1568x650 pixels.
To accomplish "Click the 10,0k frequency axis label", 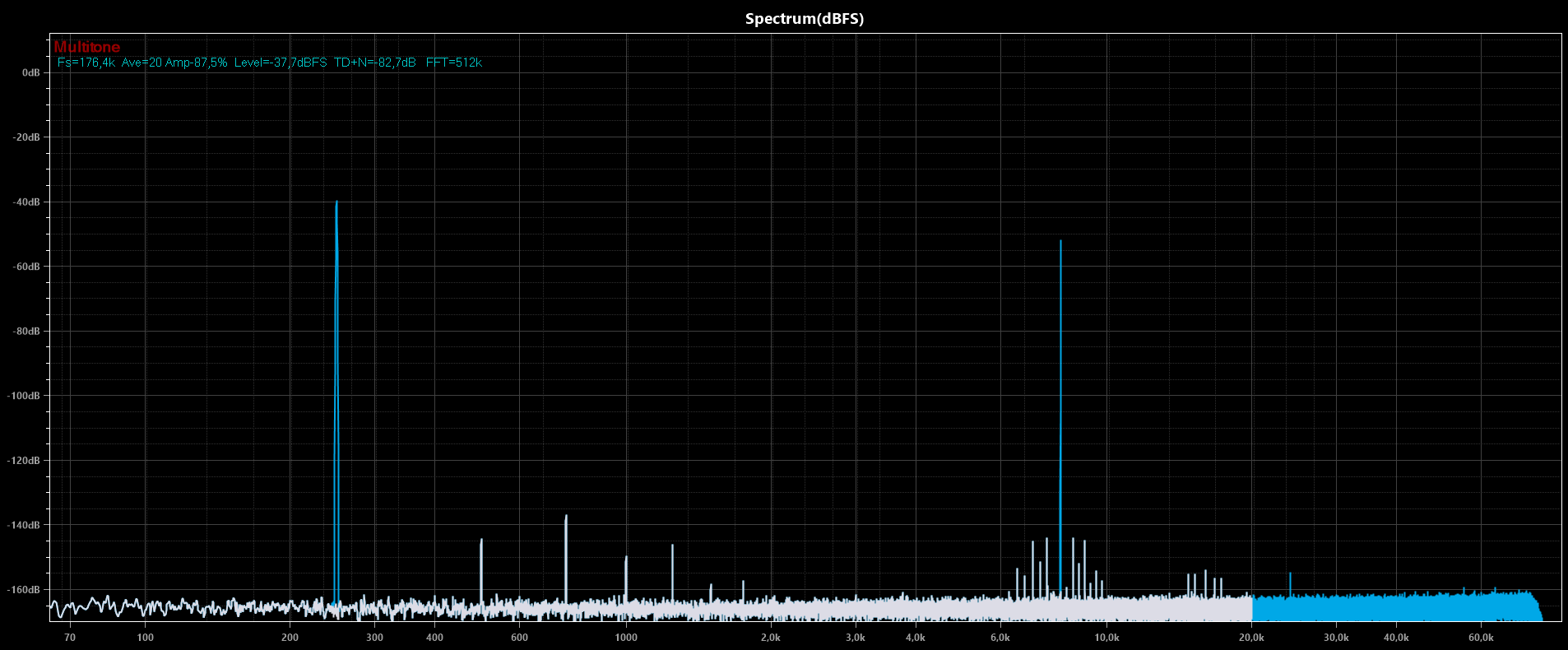I will point(1107,637).
